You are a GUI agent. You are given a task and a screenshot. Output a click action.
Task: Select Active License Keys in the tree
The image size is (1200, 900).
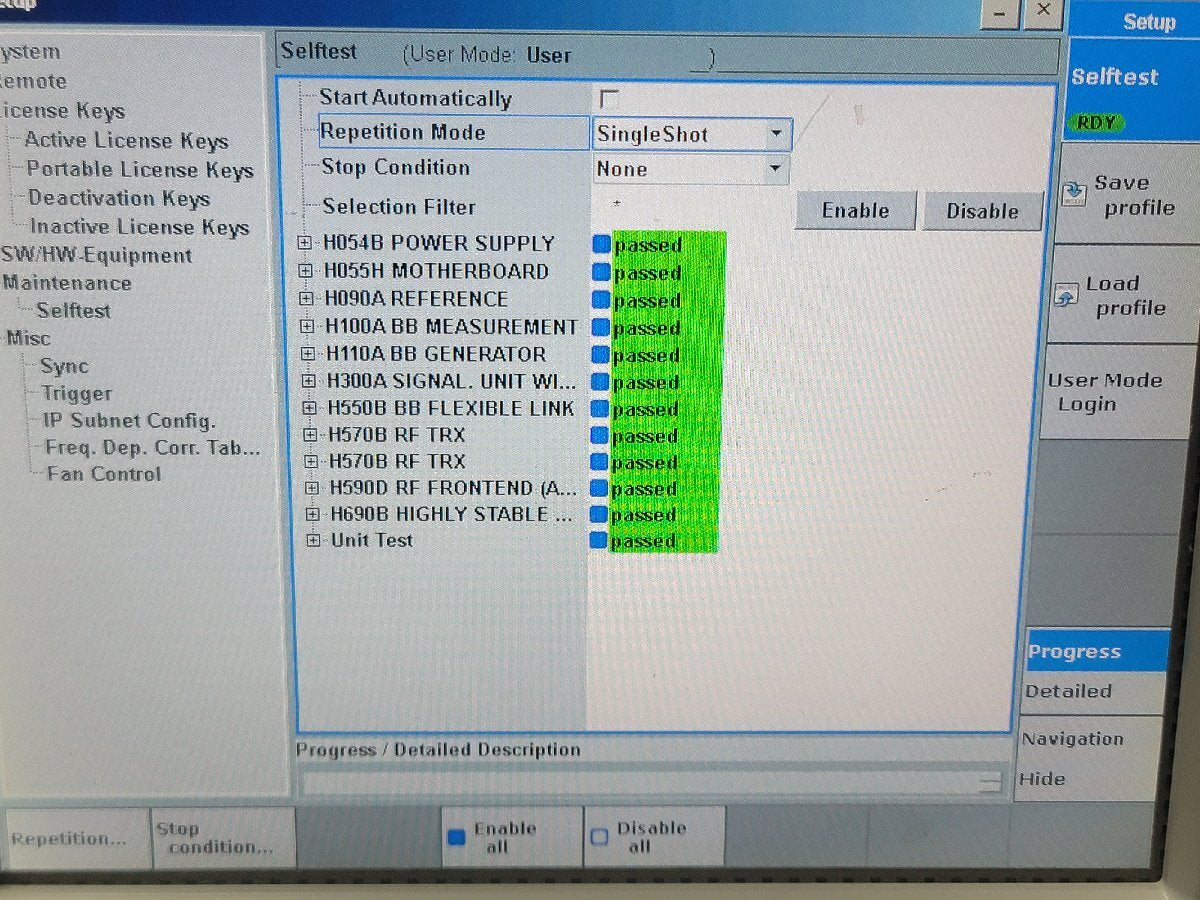tap(126, 141)
